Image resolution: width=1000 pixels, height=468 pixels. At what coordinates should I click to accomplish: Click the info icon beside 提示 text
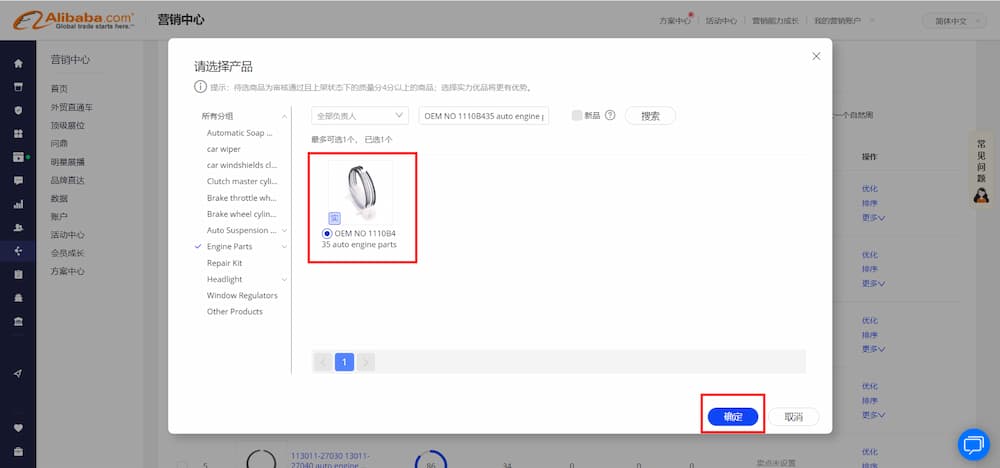point(200,87)
